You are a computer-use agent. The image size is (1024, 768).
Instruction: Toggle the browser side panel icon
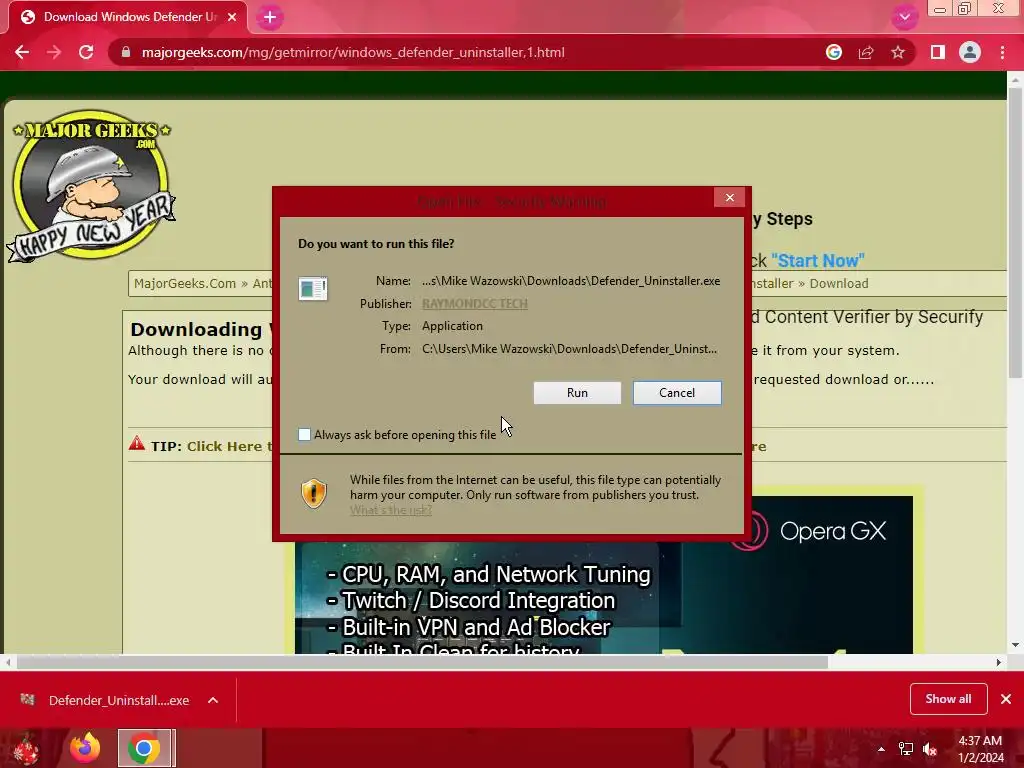tap(938, 52)
